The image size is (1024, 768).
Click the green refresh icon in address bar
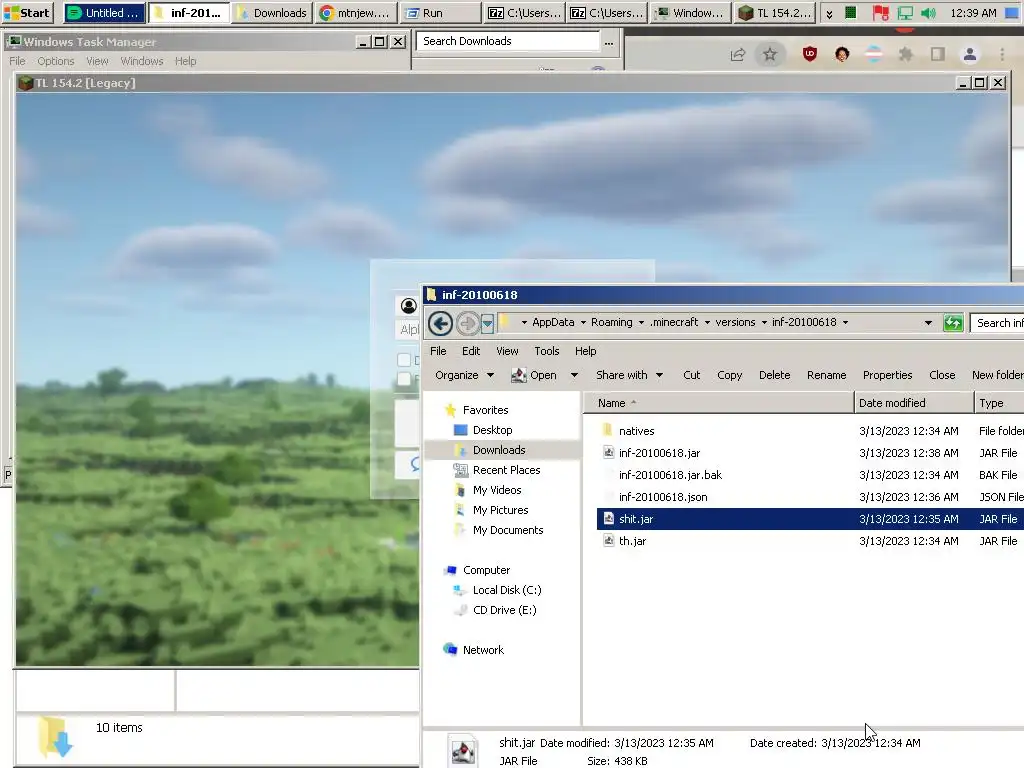(953, 323)
